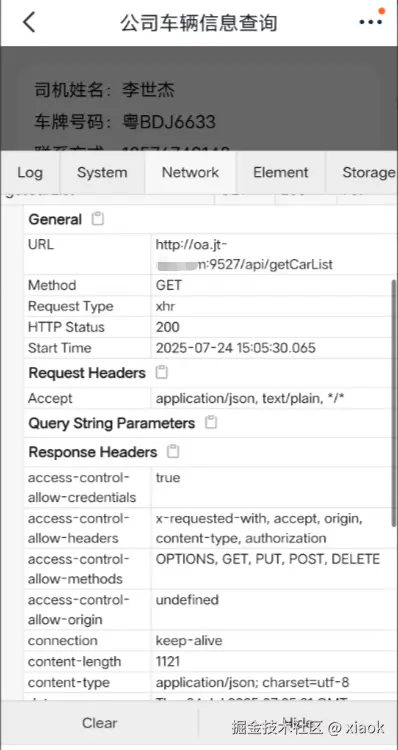
Task: Copy Response Headers with clipboard icon
Action: (x=173, y=452)
